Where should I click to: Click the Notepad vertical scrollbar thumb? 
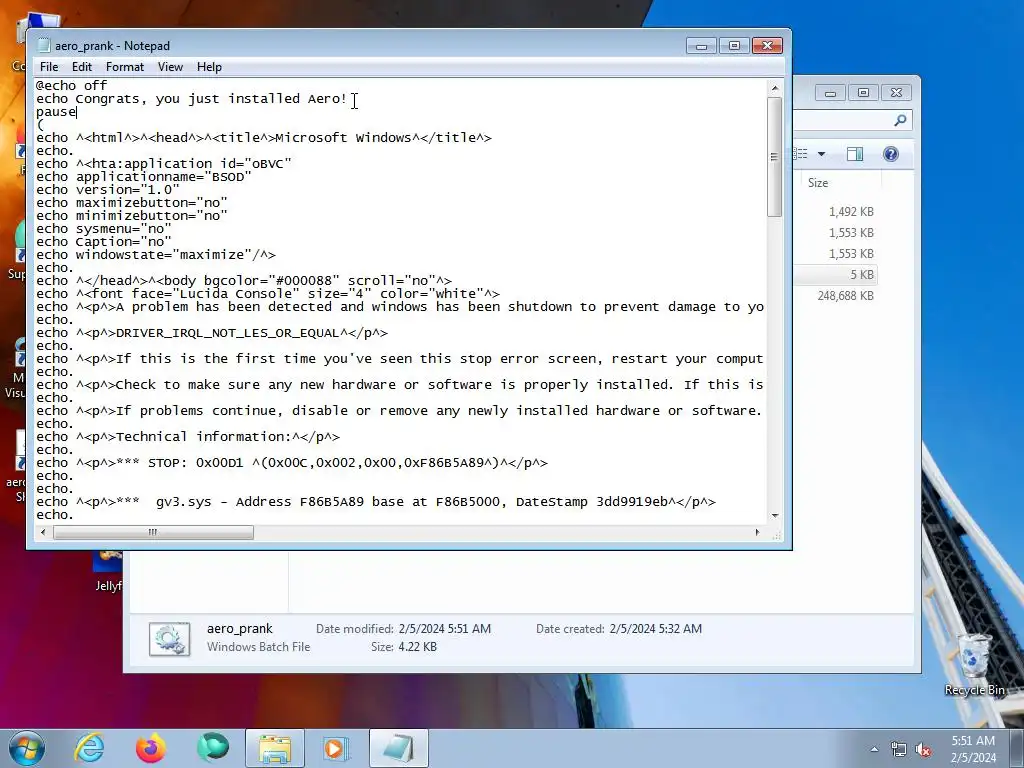tap(775, 157)
